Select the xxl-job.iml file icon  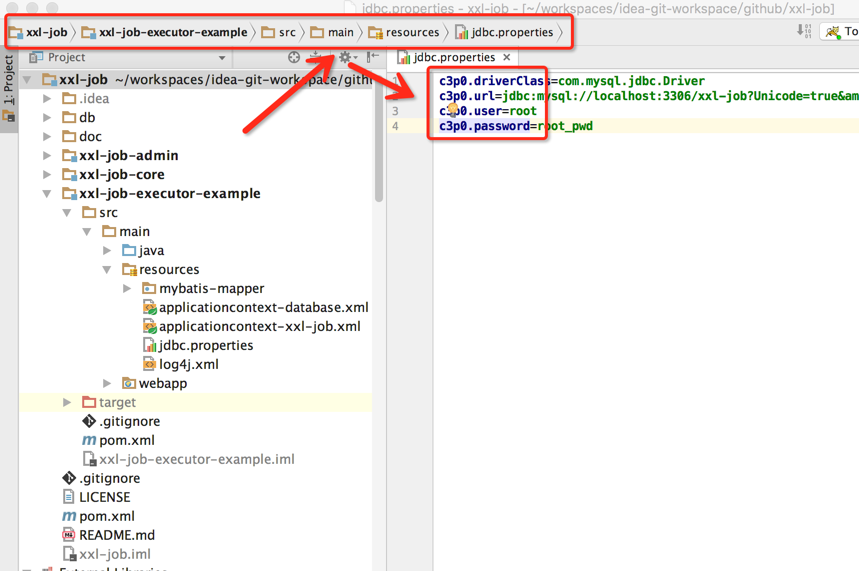69,554
